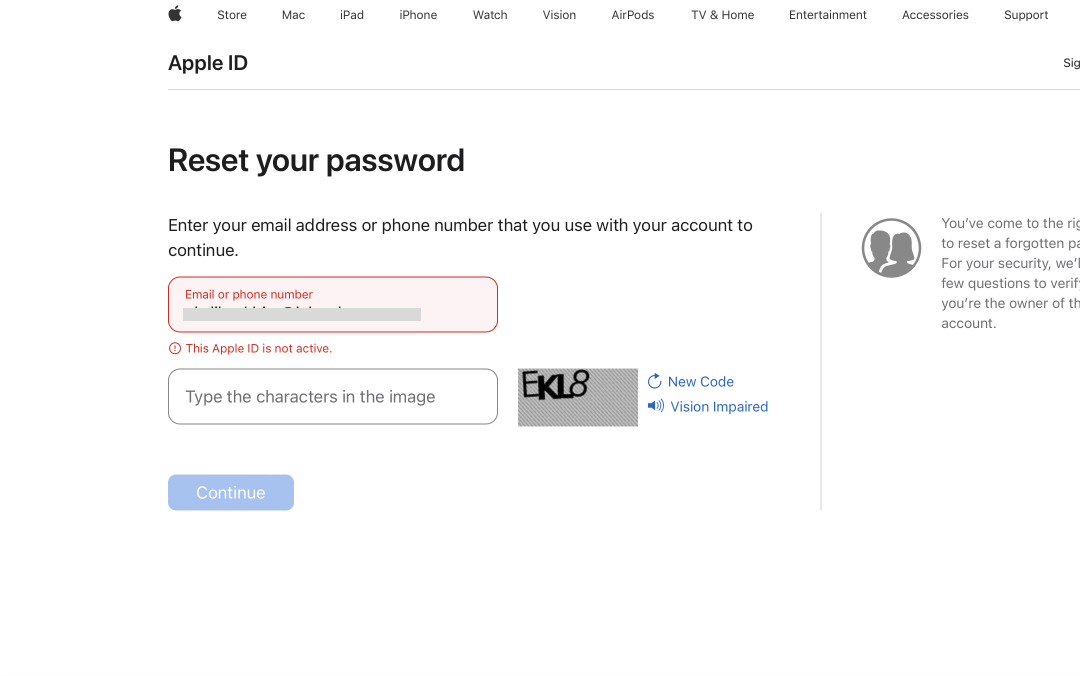Open the TV & Home menu
Screen dimensions: 1080x676
[722, 15]
